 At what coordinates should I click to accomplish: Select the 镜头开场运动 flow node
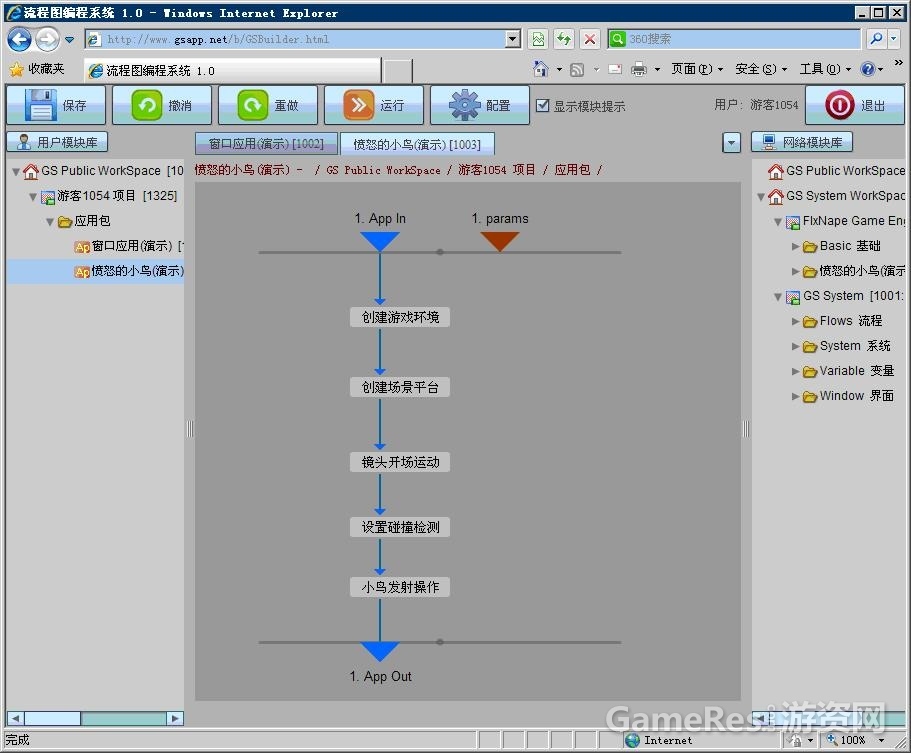pos(400,462)
